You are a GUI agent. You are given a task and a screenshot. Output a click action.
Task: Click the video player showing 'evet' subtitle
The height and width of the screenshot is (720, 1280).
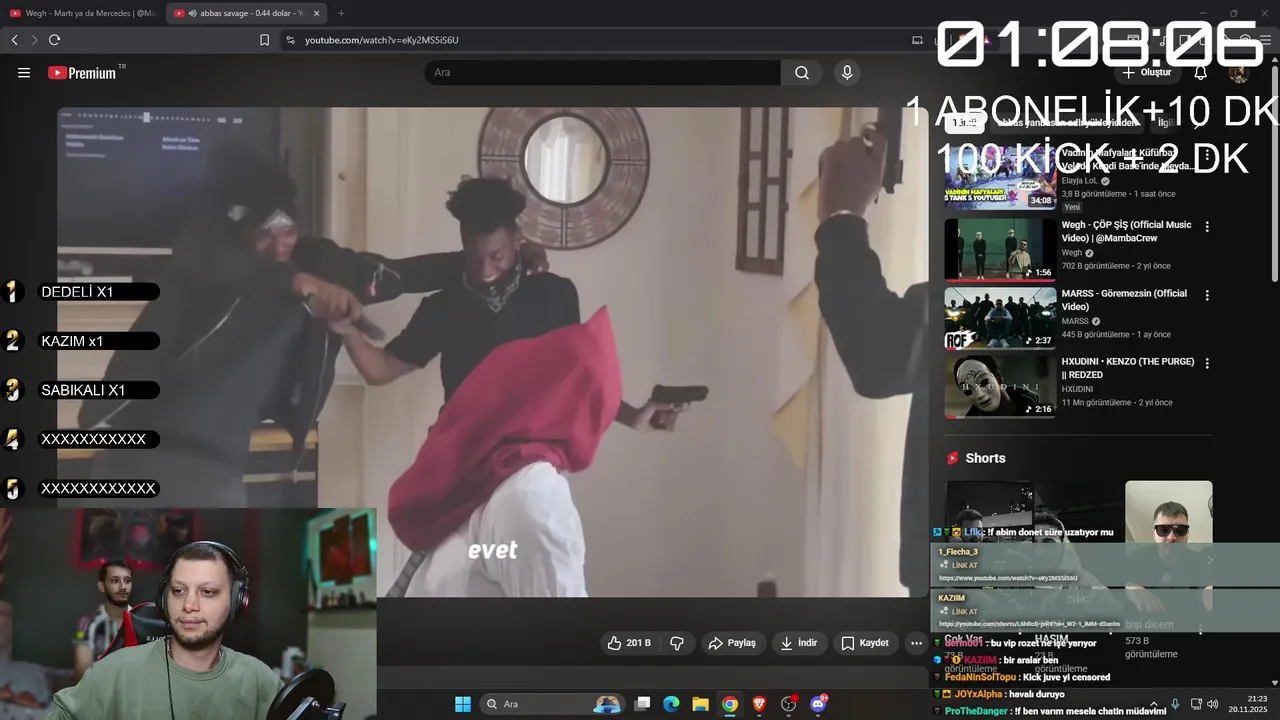tap(492, 352)
